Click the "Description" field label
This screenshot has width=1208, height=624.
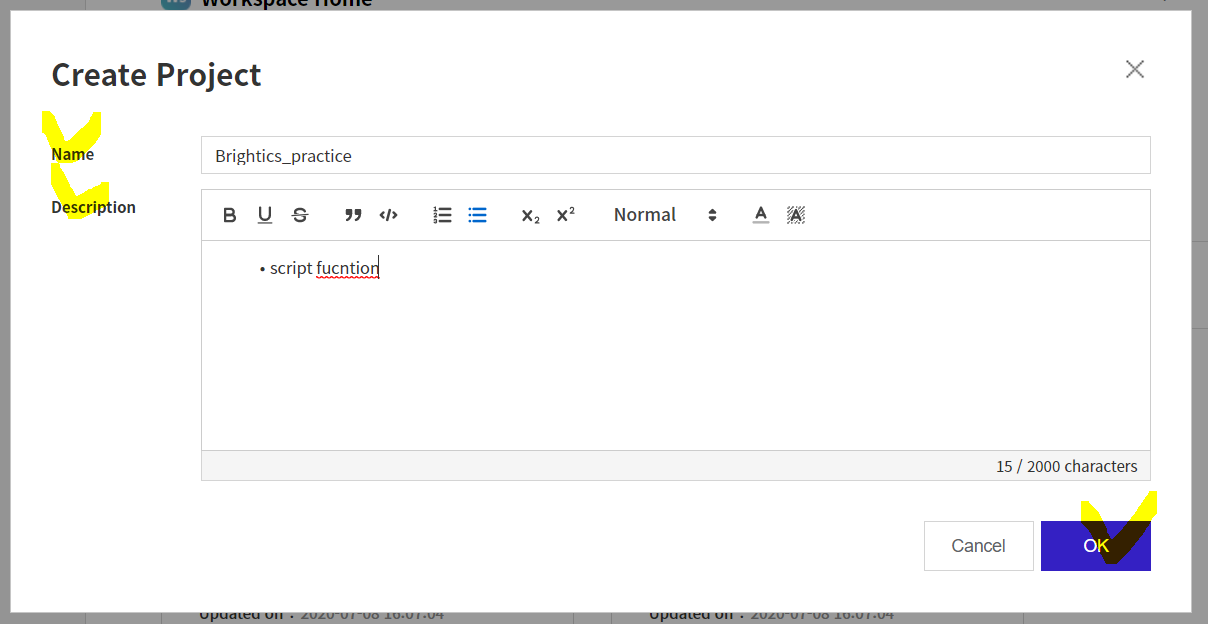point(94,207)
